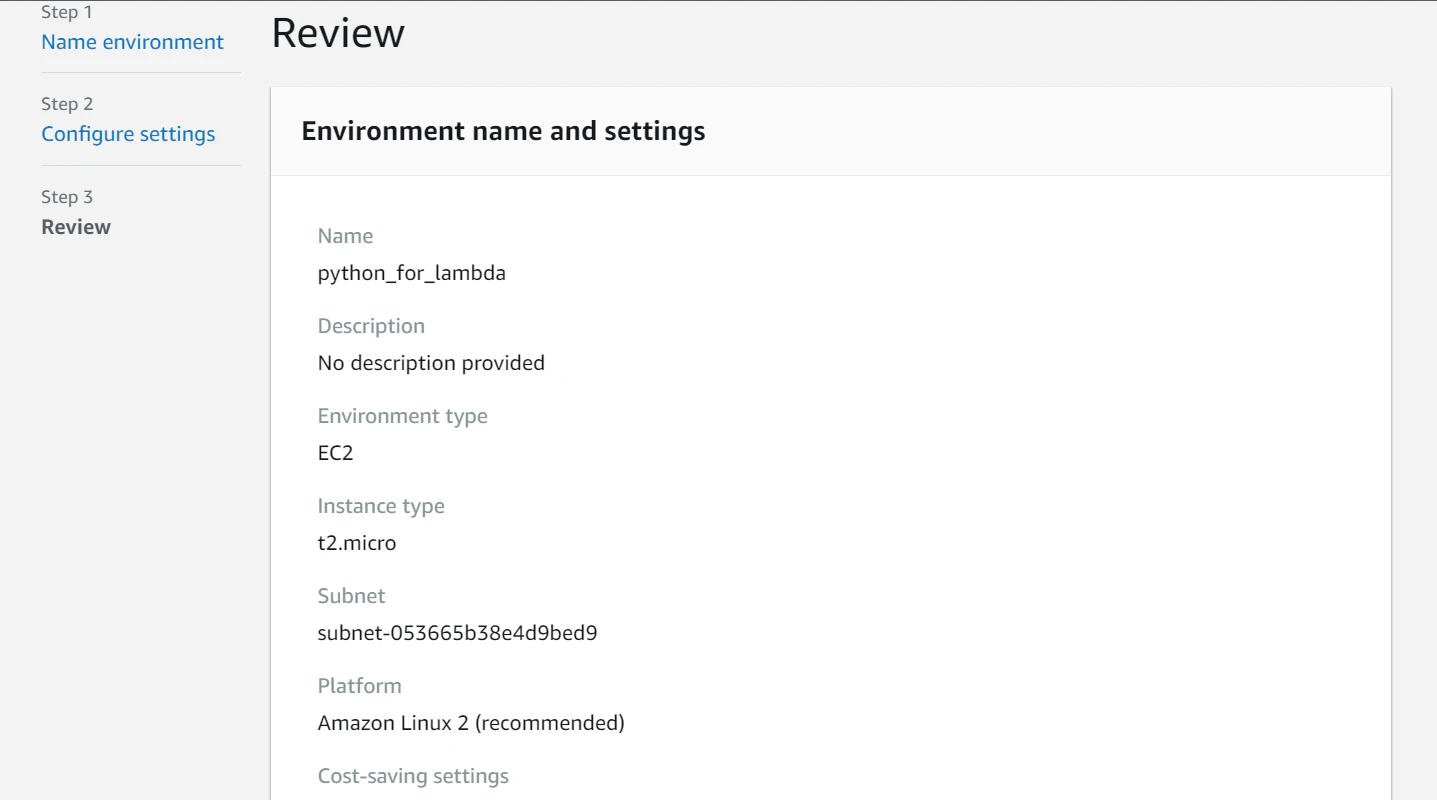The height and width of the screenshot is (800, 1437).
Task: Select the Amazon Linux 2 (recommended) value
Action: [x=471, y=723]
